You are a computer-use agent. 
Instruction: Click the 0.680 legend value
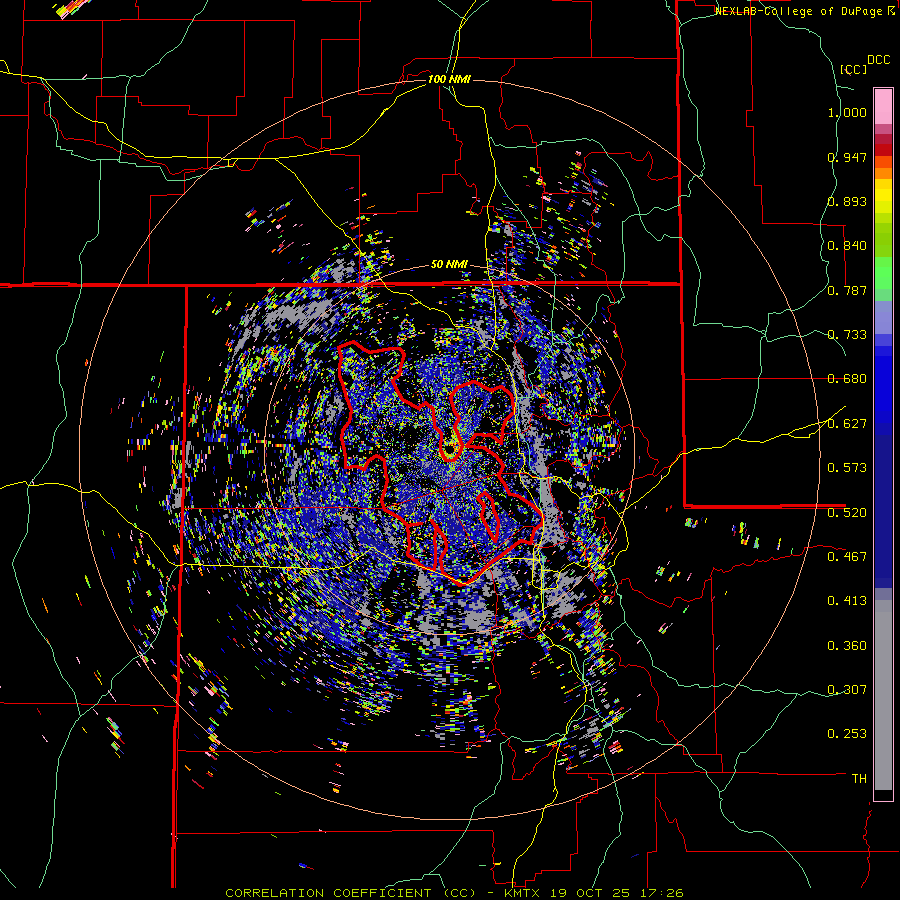[847, 378]
